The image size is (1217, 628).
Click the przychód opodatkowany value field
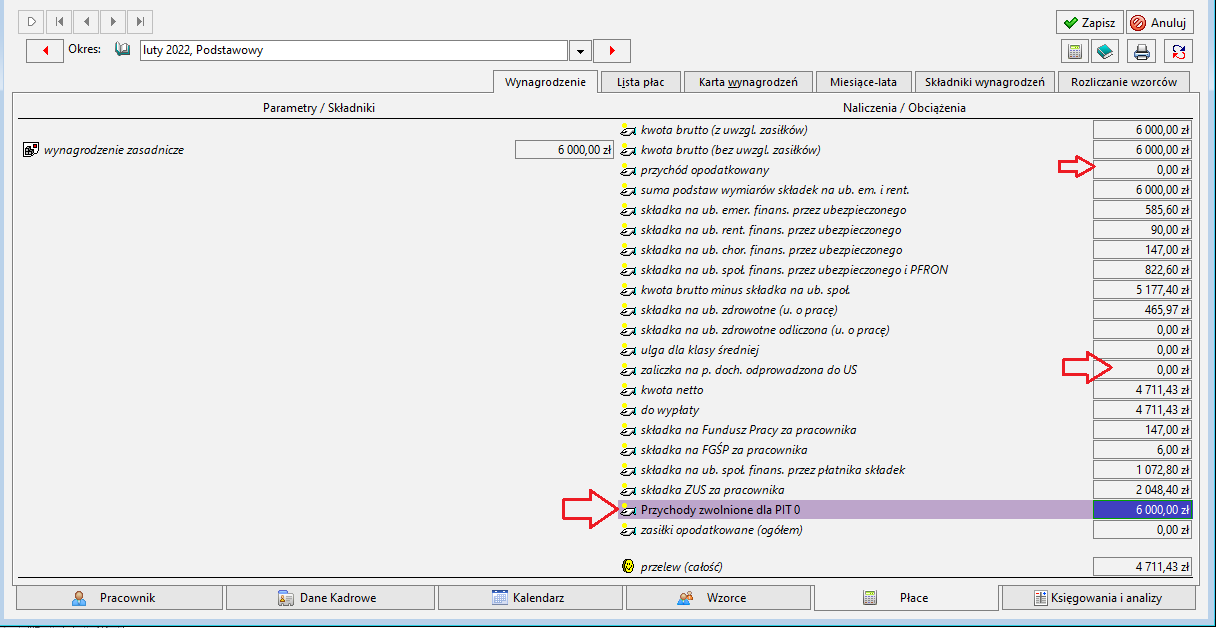point(1143,170)
